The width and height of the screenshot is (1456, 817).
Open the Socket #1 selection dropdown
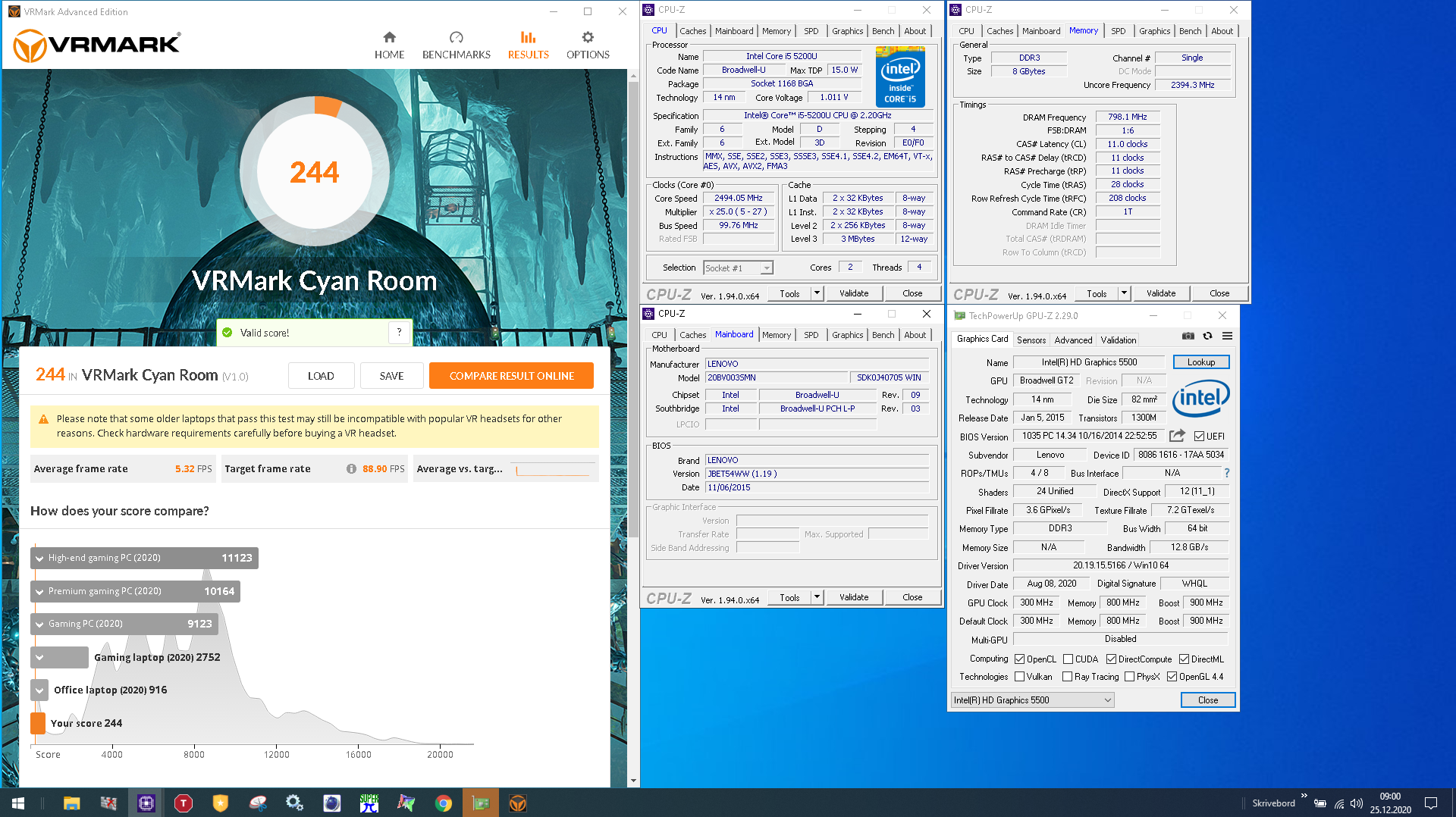pyautogui.click(x=738, y=268)
